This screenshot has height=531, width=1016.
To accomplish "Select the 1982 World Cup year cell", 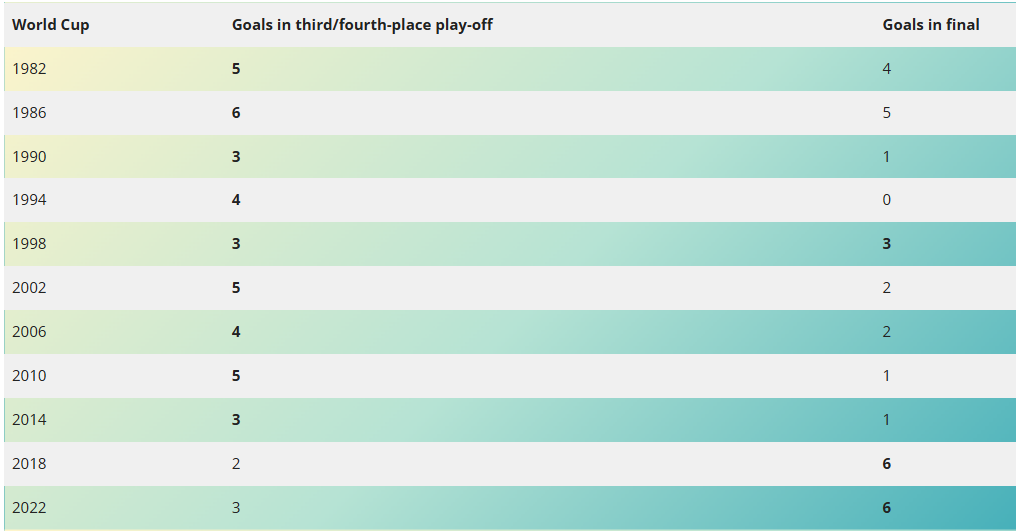I will pos(29,69).
